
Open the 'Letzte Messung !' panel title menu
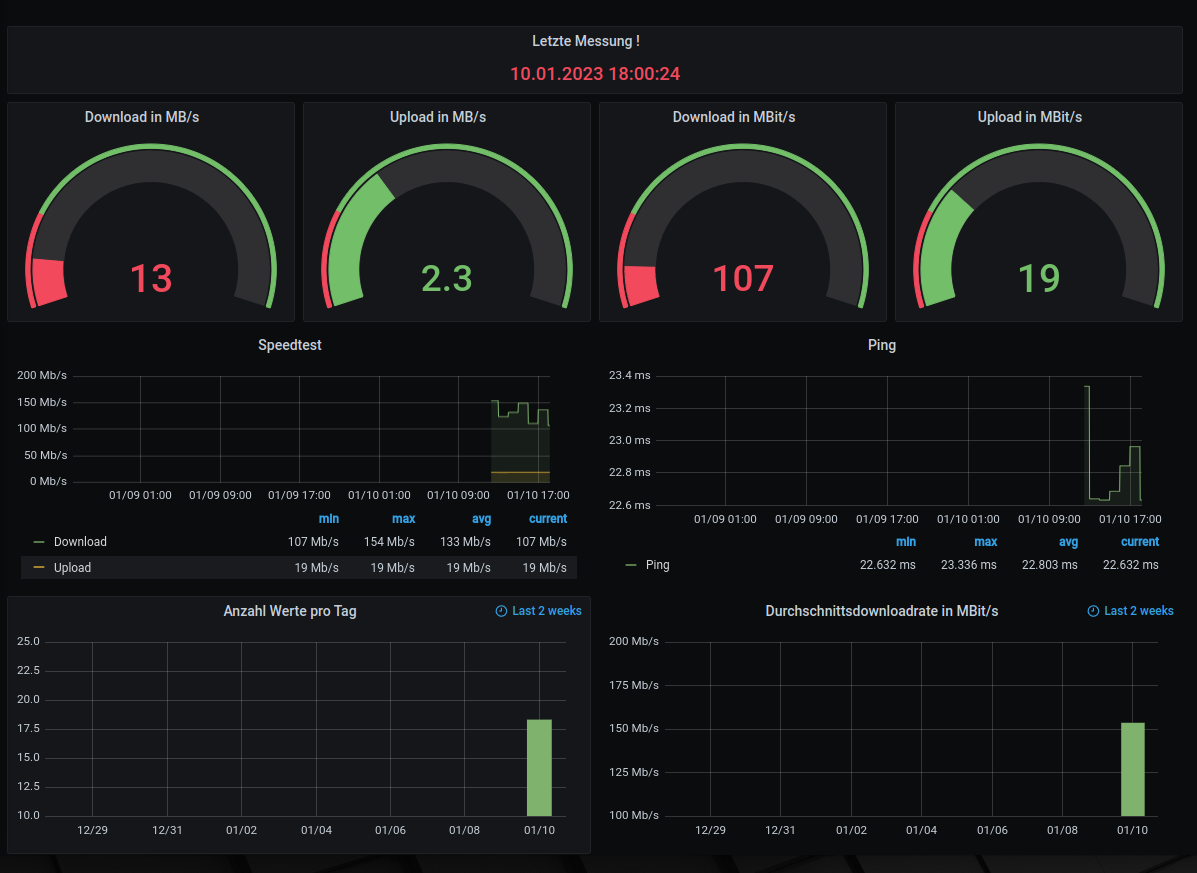(x=586, y=41)
